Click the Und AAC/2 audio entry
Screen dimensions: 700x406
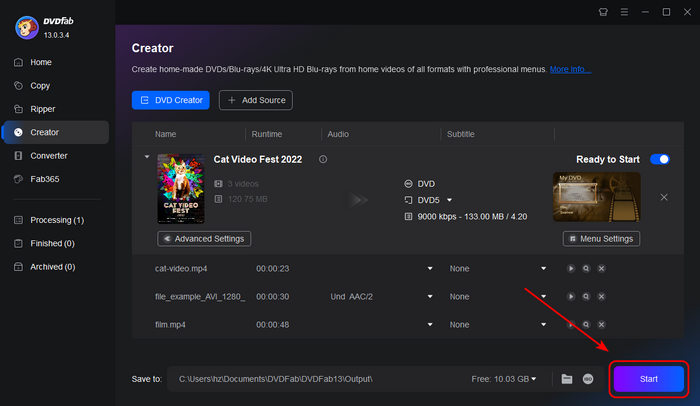351,297
